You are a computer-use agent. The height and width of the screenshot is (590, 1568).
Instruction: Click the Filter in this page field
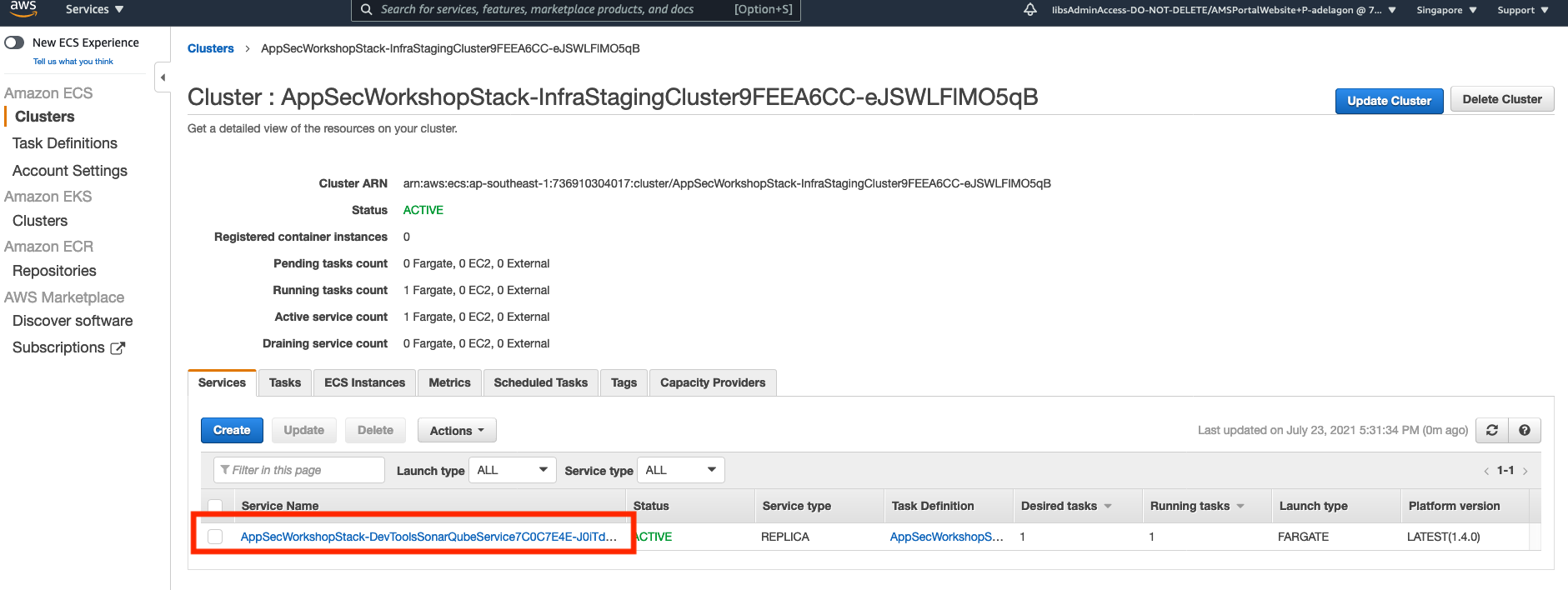click(x=299, y=470)
